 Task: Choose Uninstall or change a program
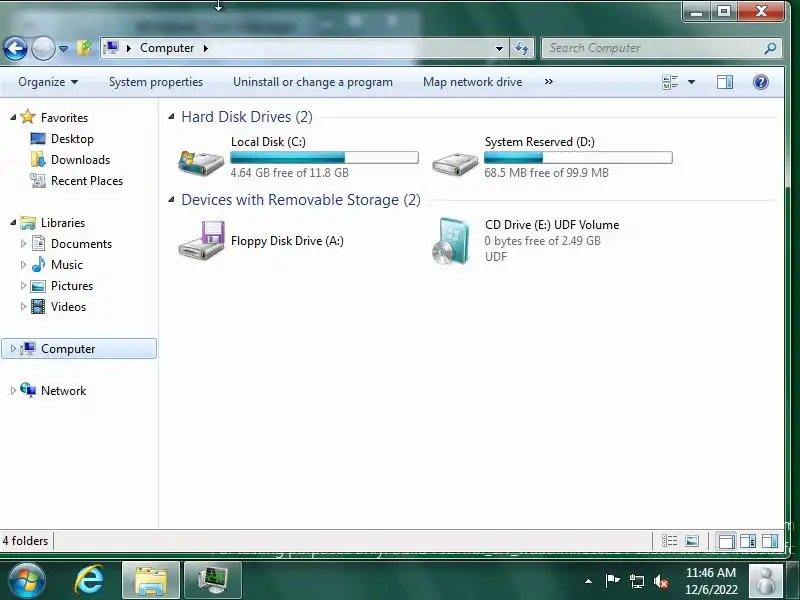[x=313, y=82]
